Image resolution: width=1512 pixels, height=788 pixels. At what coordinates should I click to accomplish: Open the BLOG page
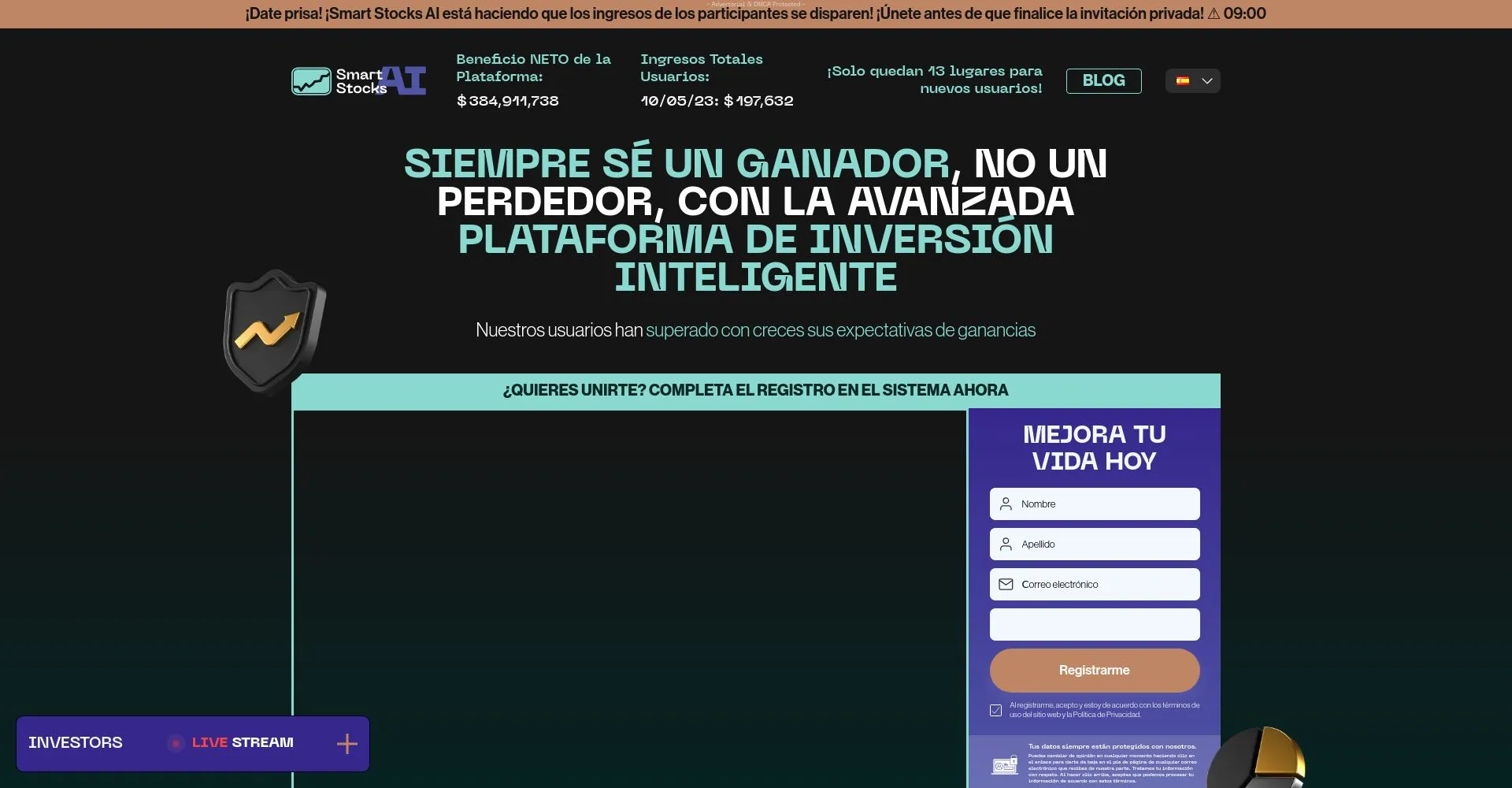(x=1103, y=80)
